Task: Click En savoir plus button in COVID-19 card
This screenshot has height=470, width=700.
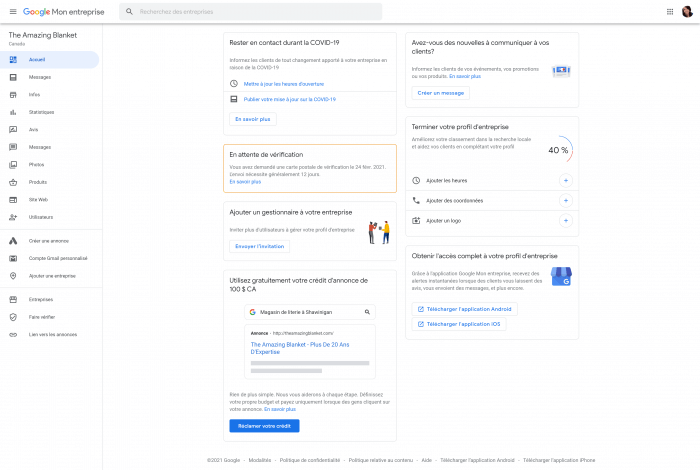Action: [x=253, y=119]
